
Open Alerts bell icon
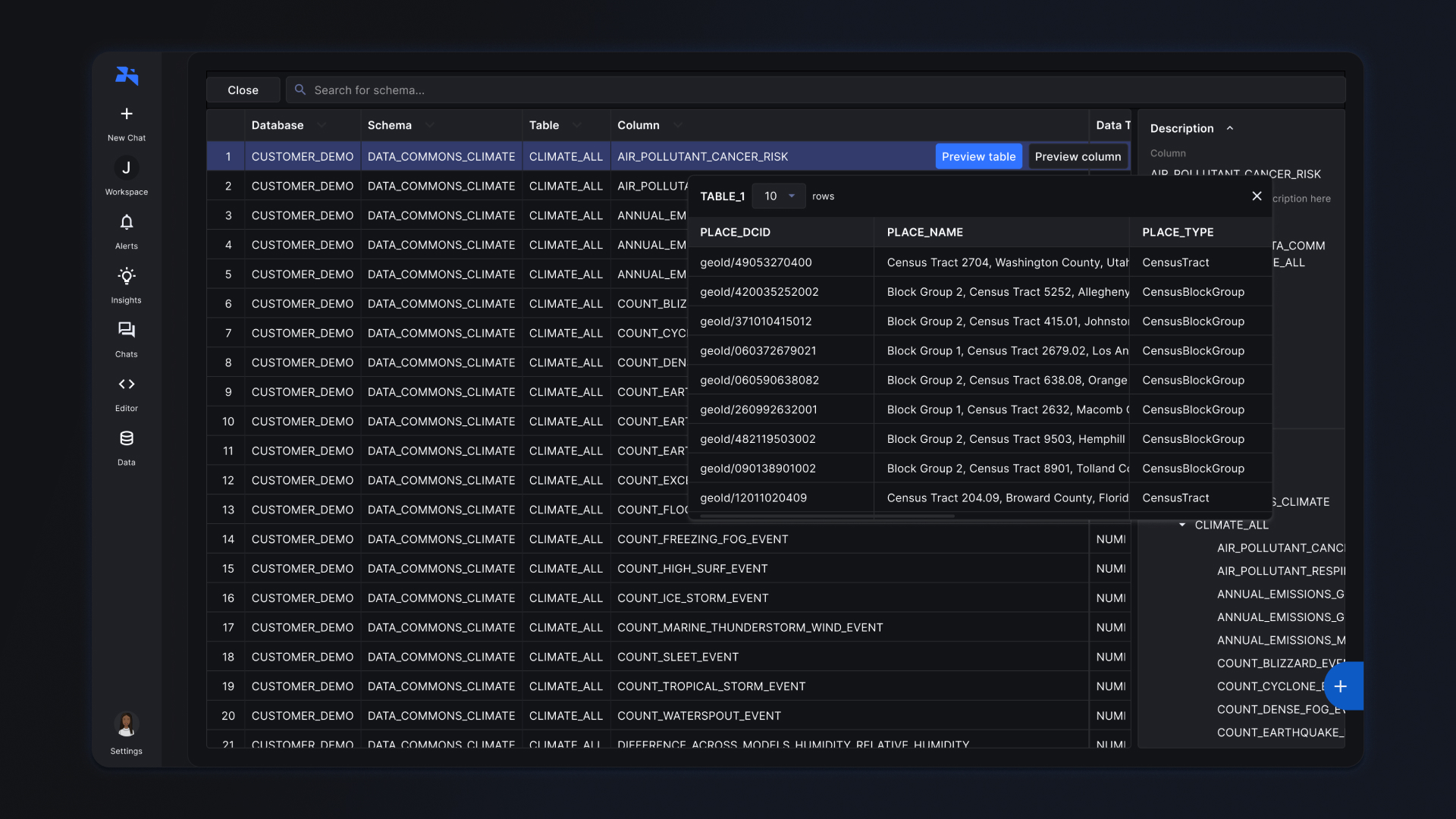pyautogui.click(x=127, y=222)
